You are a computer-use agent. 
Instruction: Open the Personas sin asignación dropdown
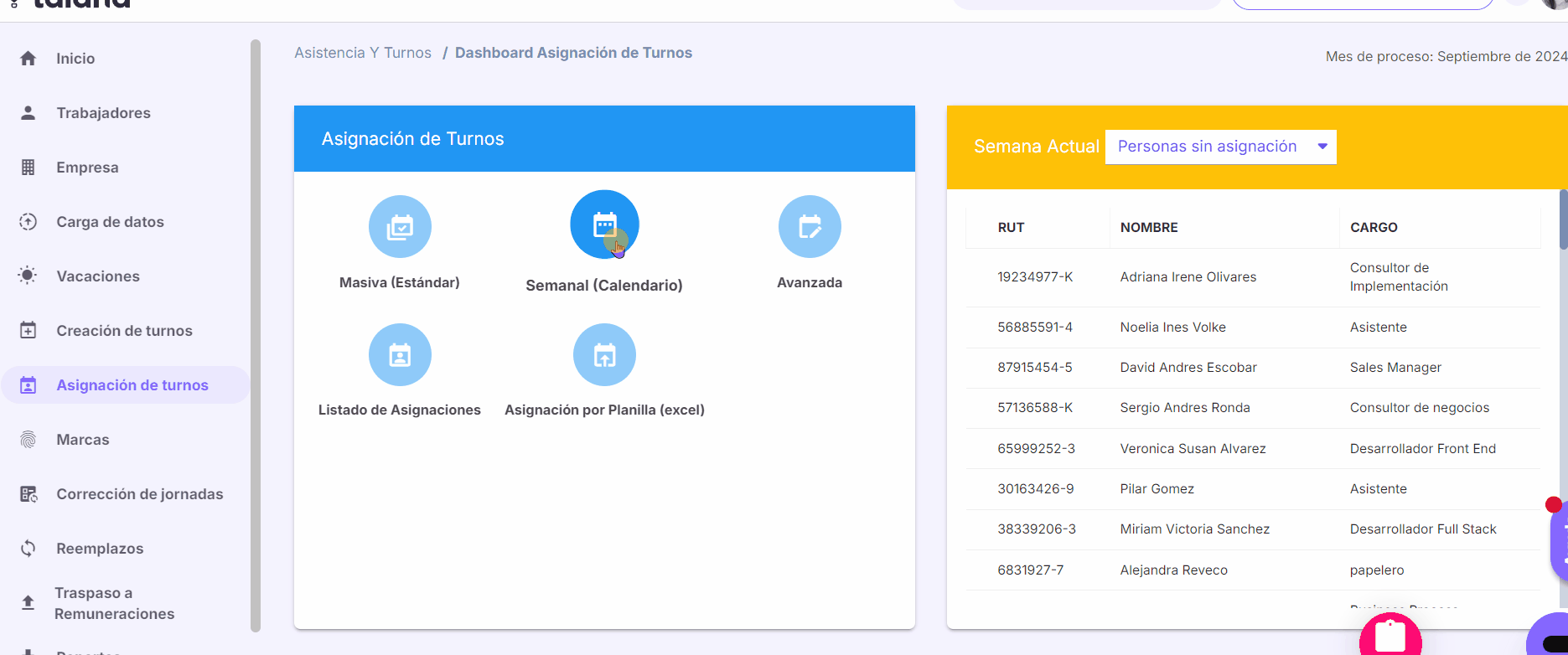pyautogui.click(x=1221, y=147)
